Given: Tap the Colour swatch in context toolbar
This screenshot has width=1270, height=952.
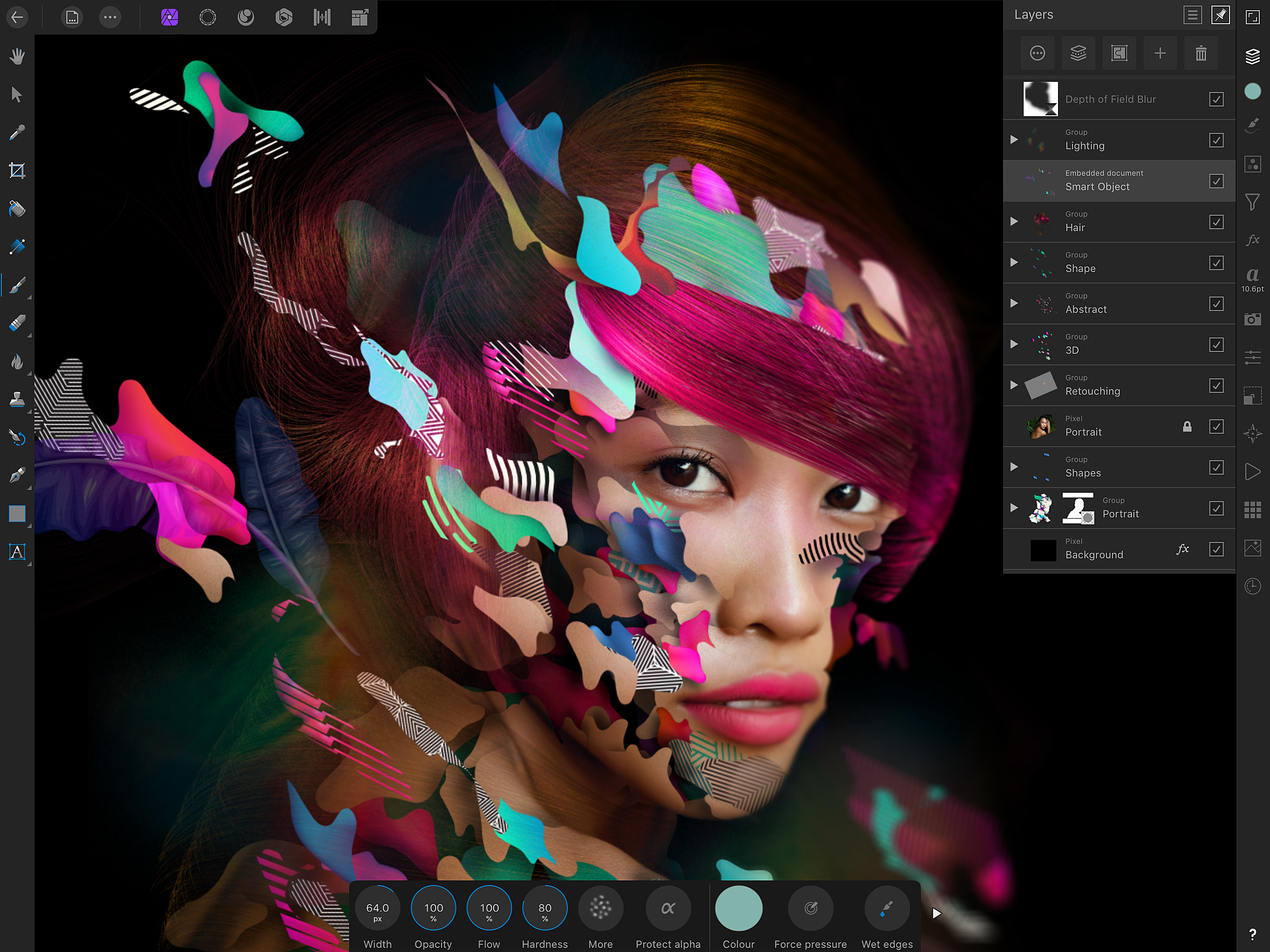Looking at the screenshot, I should click(x=738, y=908).
